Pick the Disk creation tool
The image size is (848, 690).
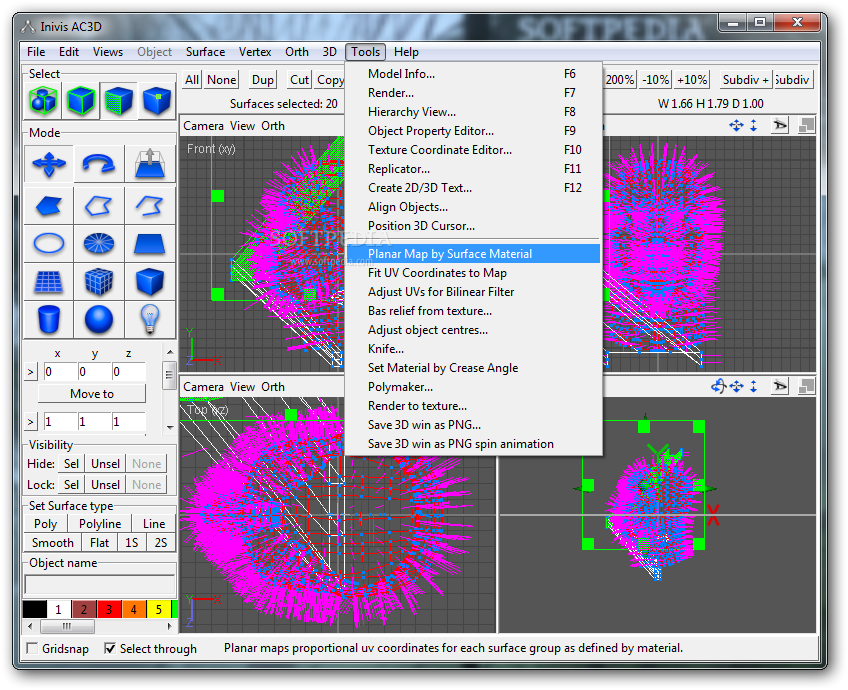(x=99, y=243)
